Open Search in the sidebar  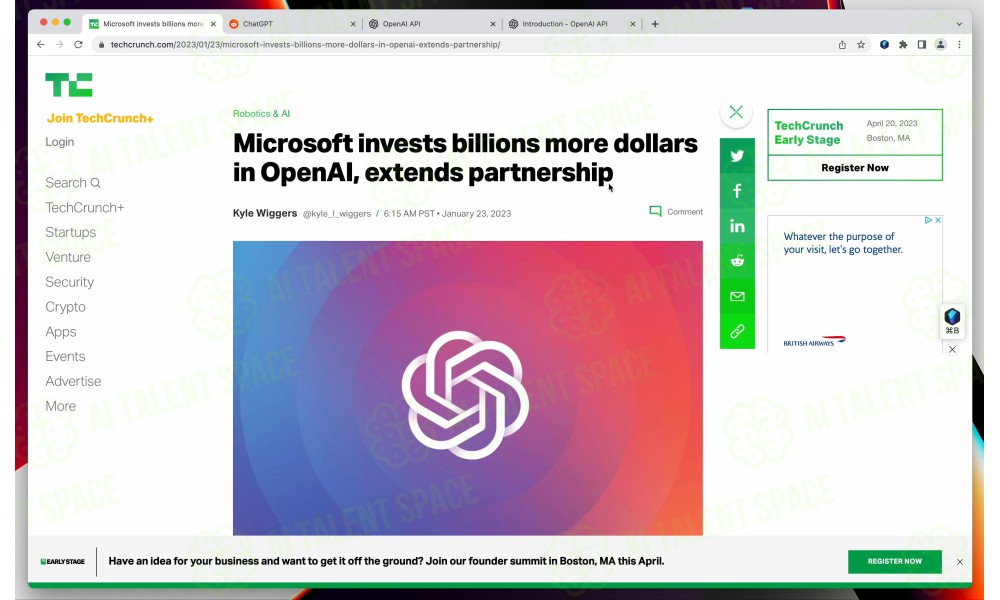point(73,183)
